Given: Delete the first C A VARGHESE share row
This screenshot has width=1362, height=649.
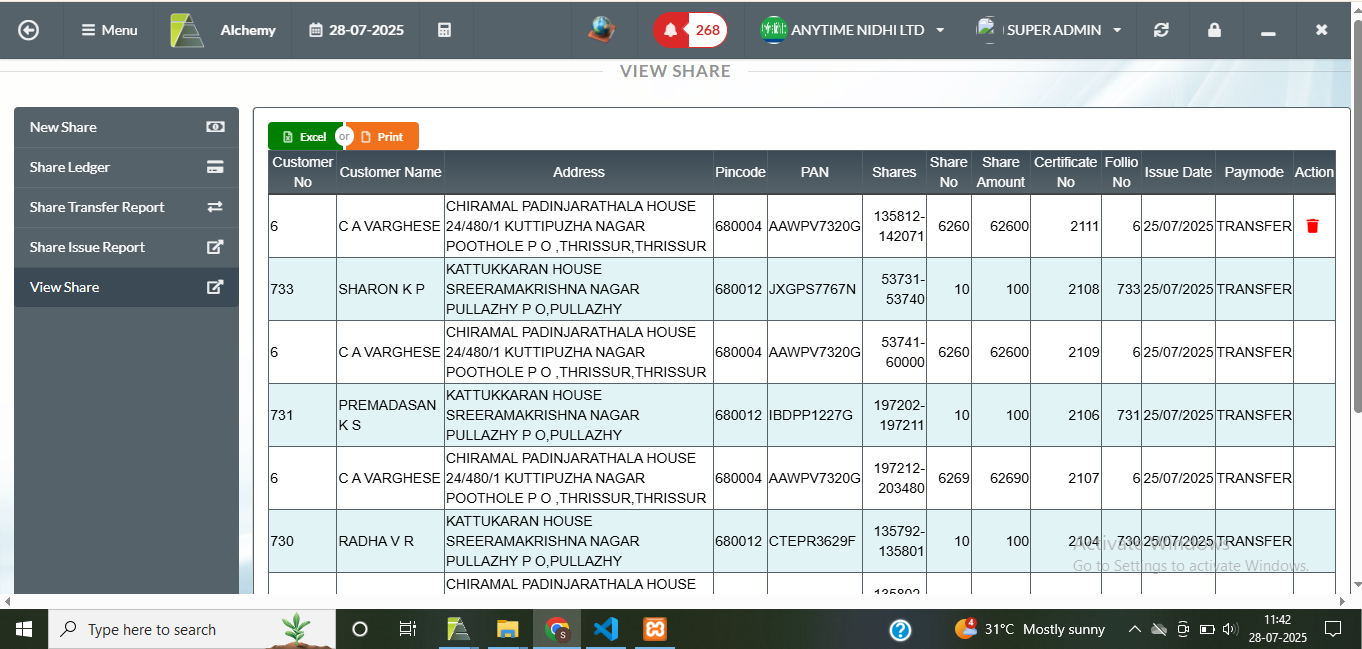Looking at the screenshot, I should [1312, 226].
